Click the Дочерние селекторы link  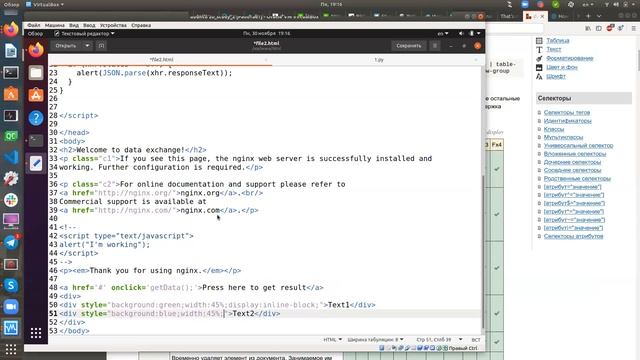[x=572, y=162]
